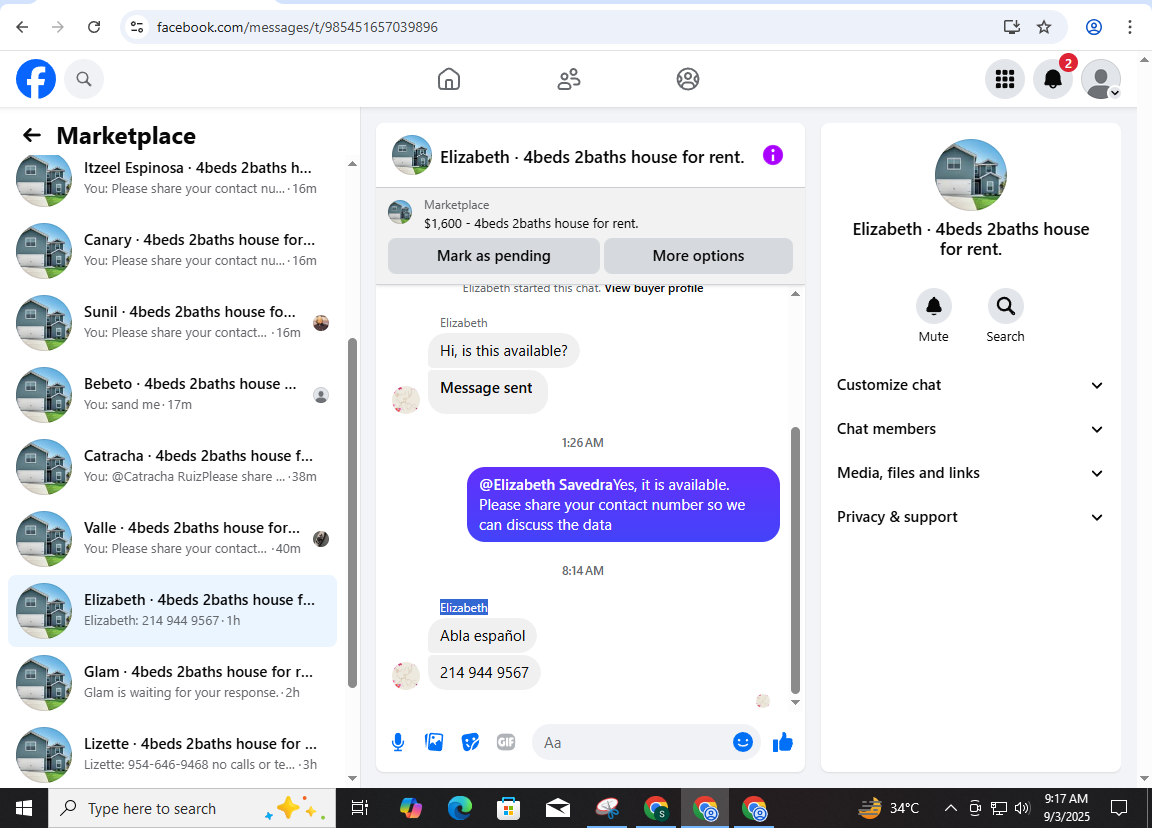The image size is (1152, 828).
Task: Click Windows taskbar search box
Action: pos(192,808)
